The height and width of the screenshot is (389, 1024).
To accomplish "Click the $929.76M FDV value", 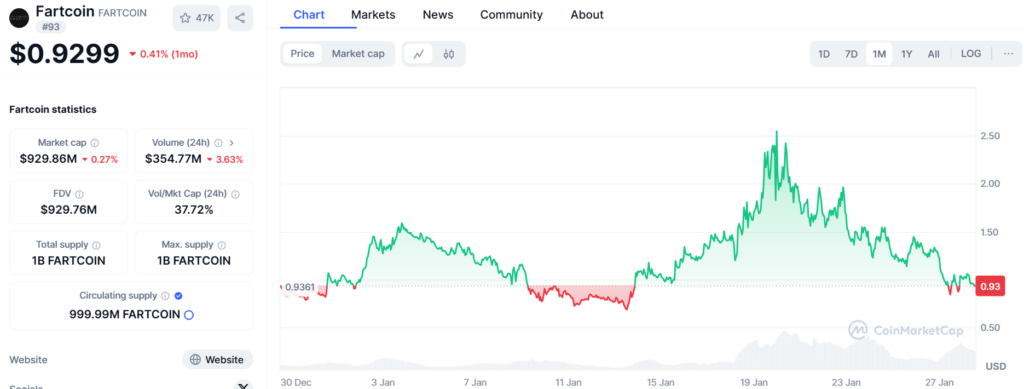I will coord(69,210).
